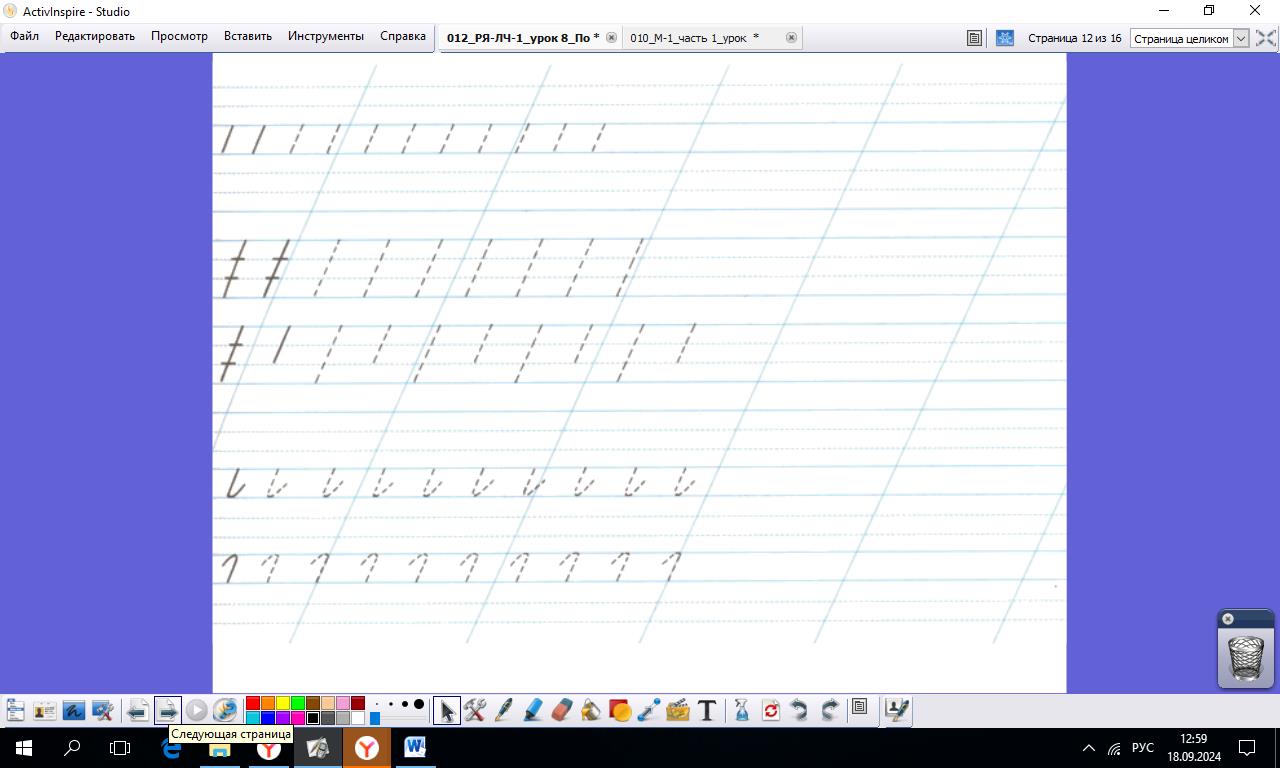Click the grey play button in the toolbar
The height and width of the screenshot is (768, 1280).
196,710
